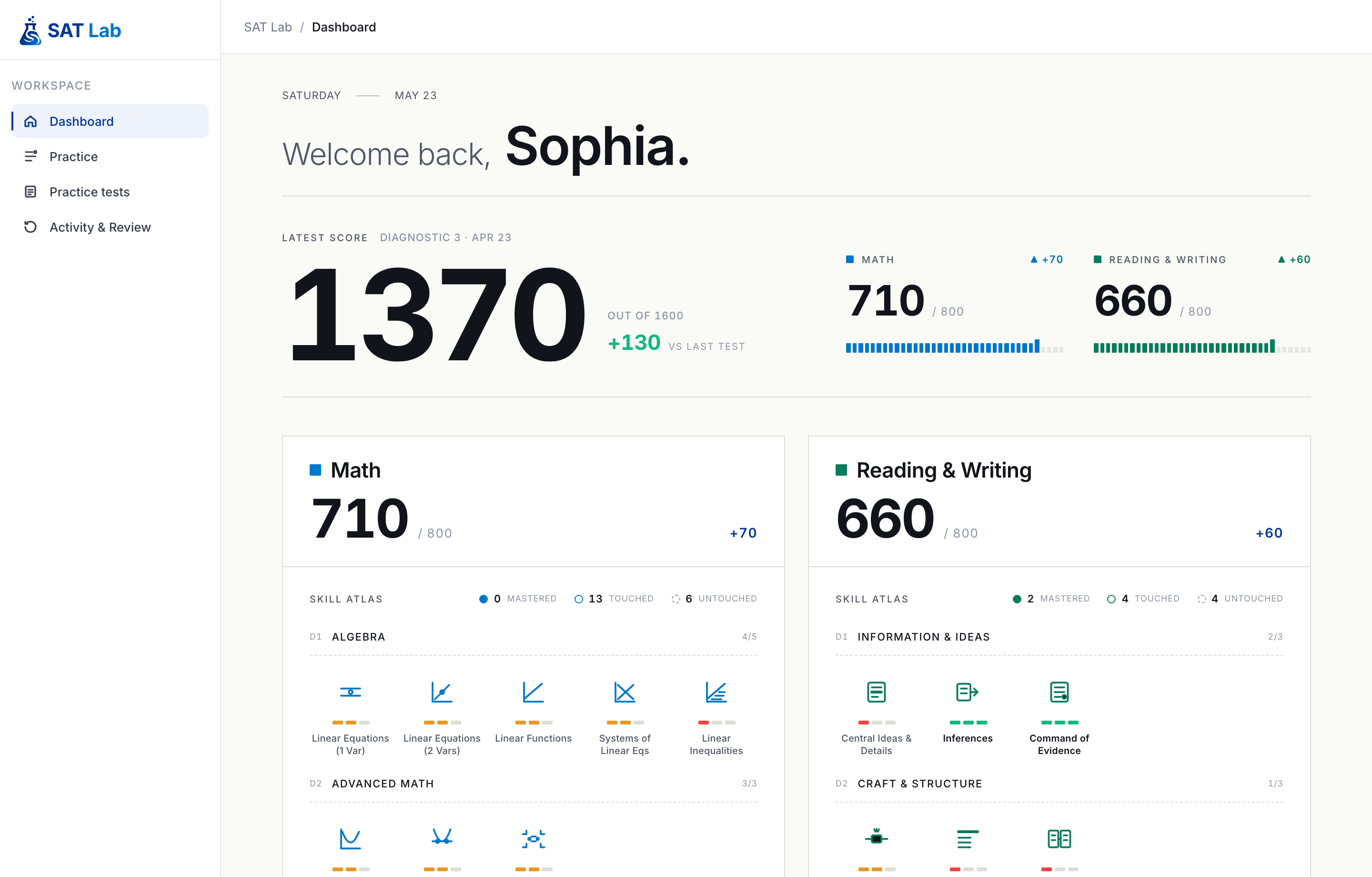
Task: Open Math card heading
Action: (355, 470)
